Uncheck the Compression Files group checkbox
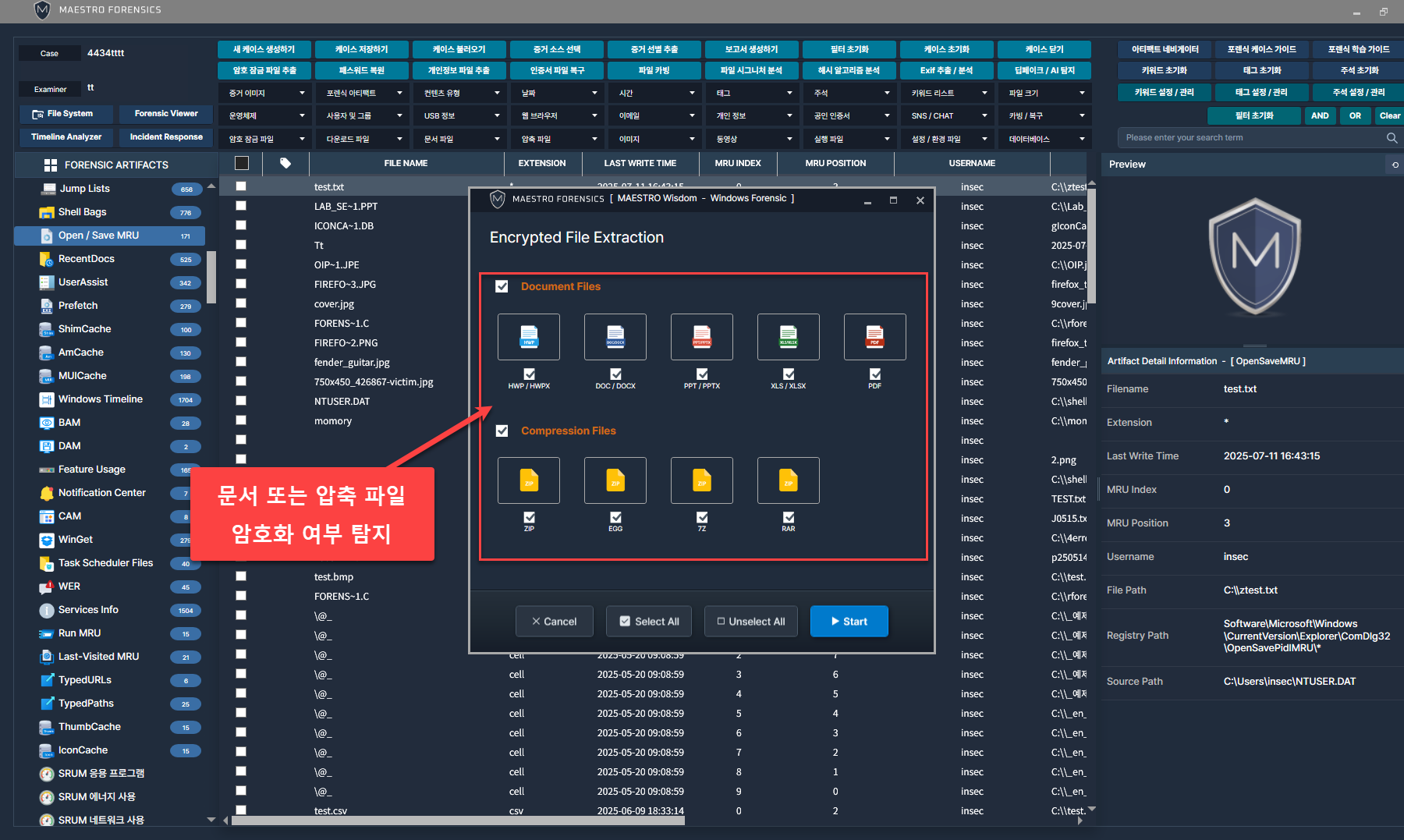 coord(502,431)
